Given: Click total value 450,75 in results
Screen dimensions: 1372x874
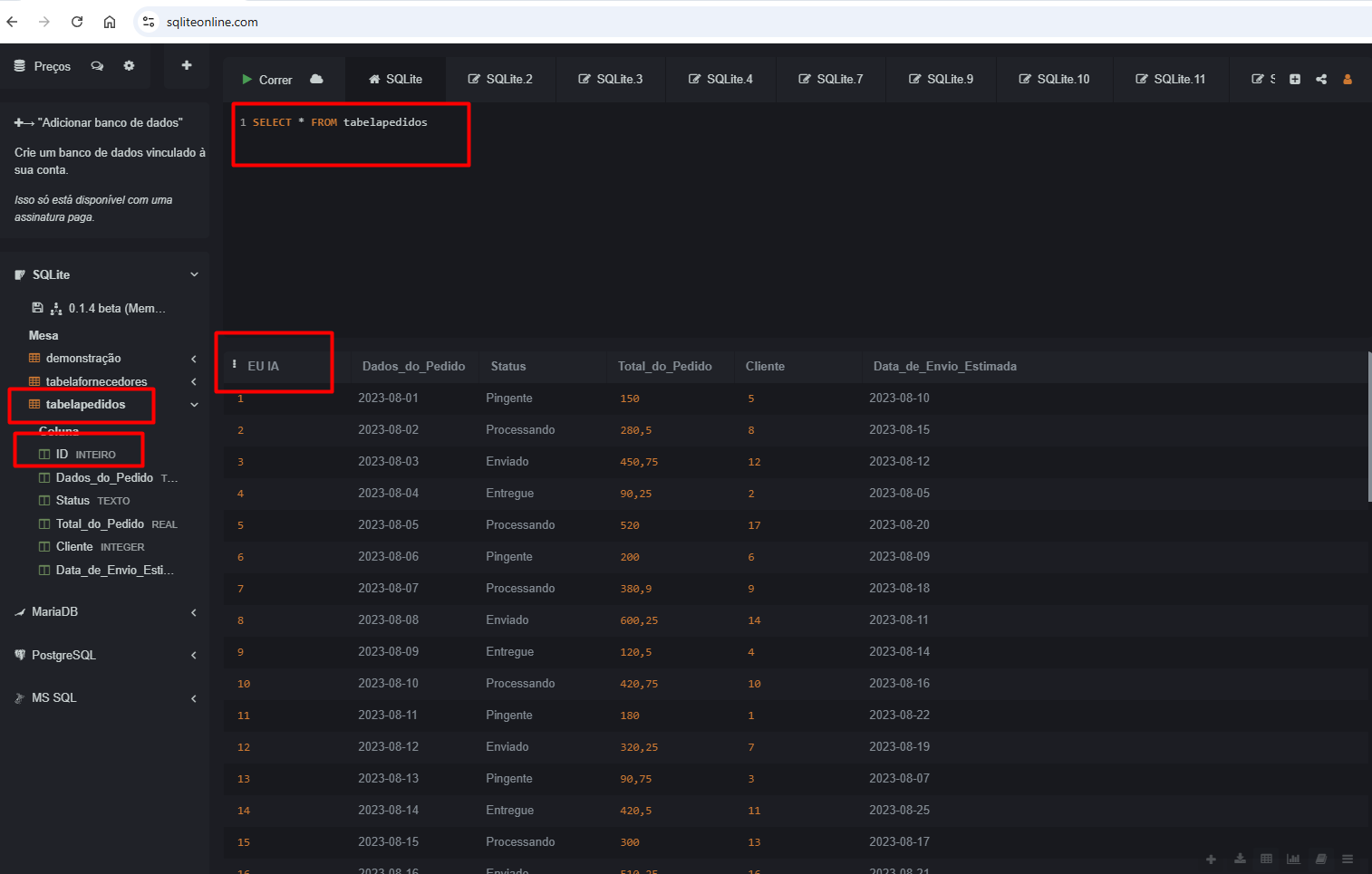Looking at the screenshot, I should [x=639, y=462].
